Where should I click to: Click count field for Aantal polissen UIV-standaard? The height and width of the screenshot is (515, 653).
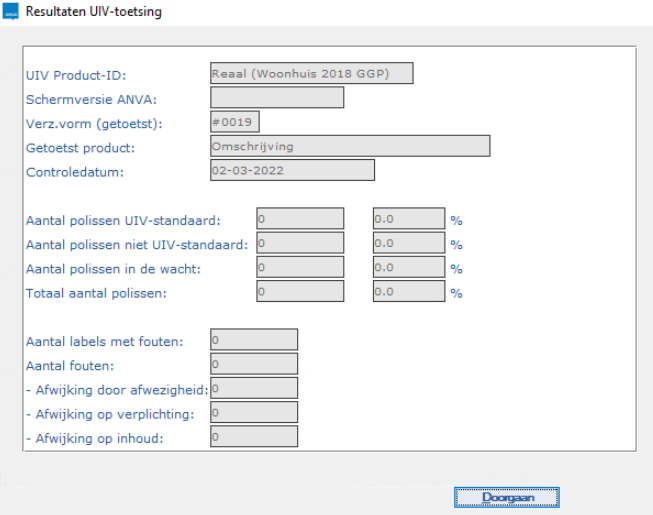300,219
